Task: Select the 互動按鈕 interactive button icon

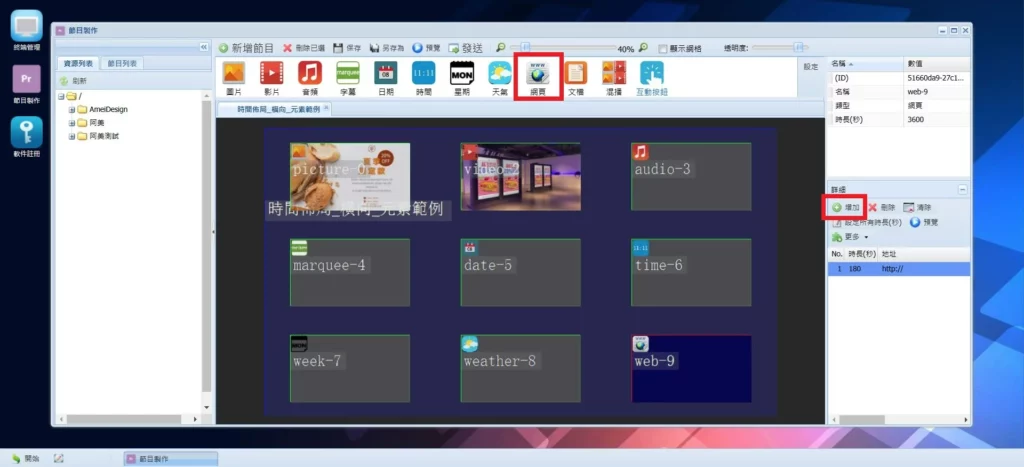Action: tap(651, 74)
